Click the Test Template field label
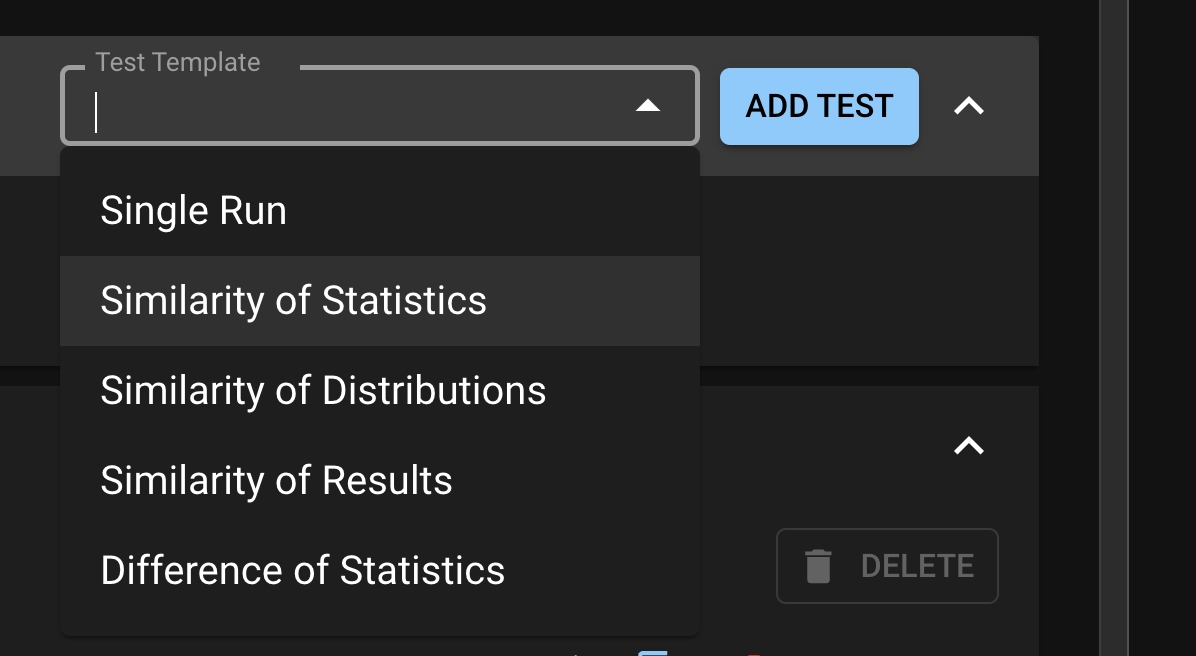 pyautogui.click(x=178, y=63)
